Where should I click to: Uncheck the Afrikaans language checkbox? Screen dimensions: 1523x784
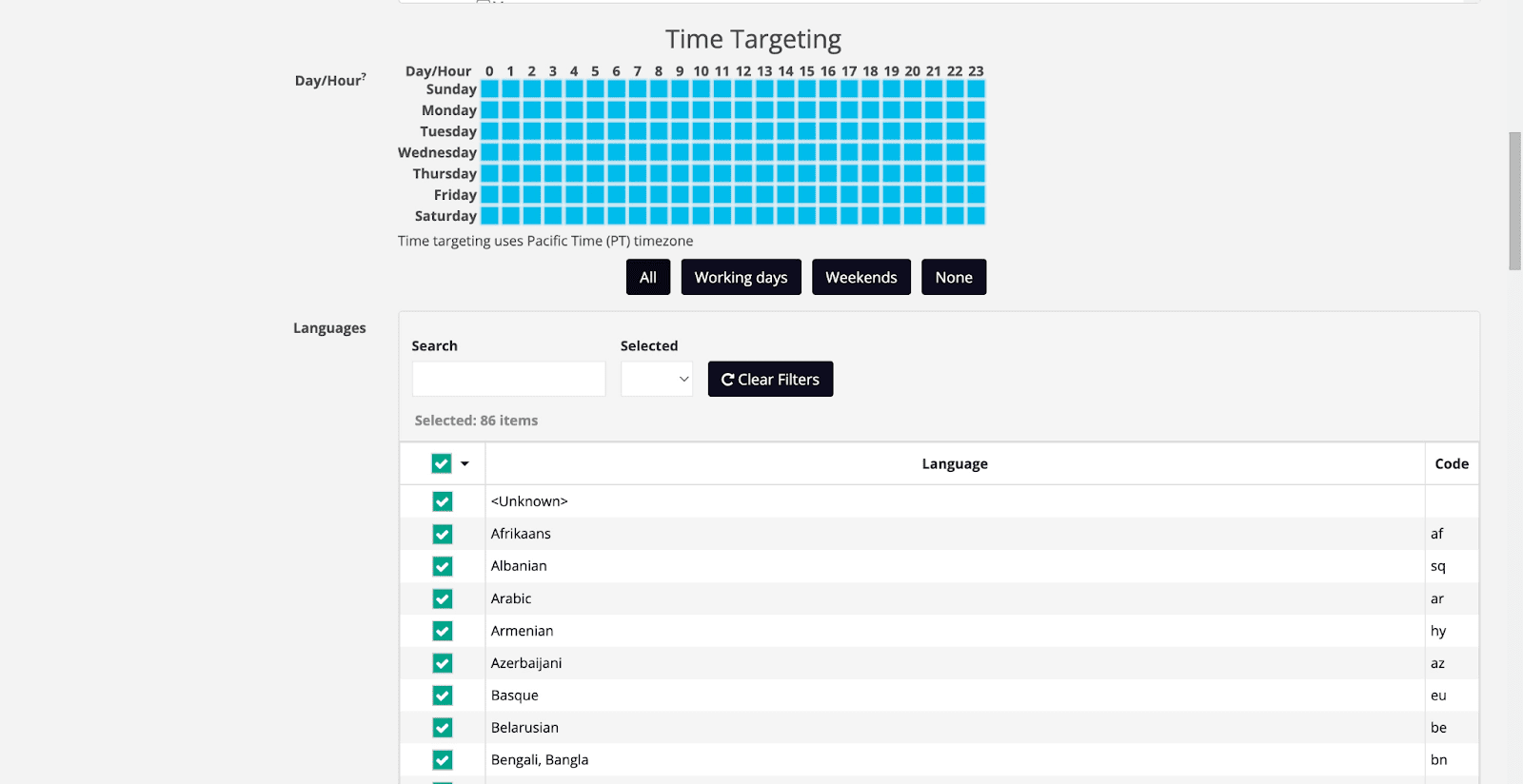pos(443,535)
